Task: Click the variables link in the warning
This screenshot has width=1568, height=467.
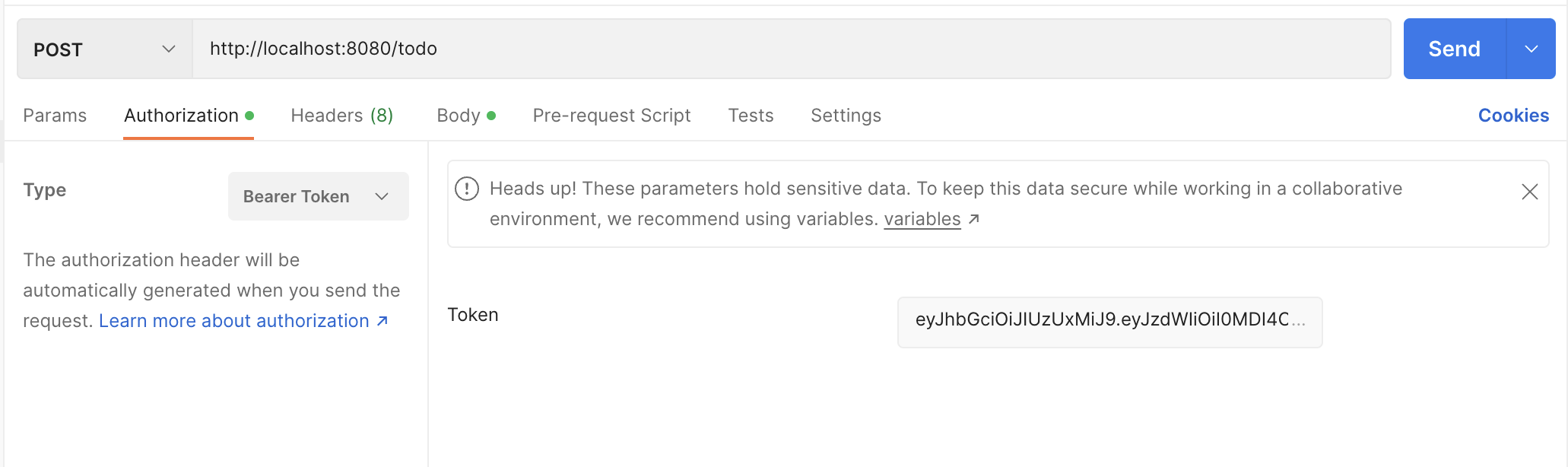Action: click(922, 219)
